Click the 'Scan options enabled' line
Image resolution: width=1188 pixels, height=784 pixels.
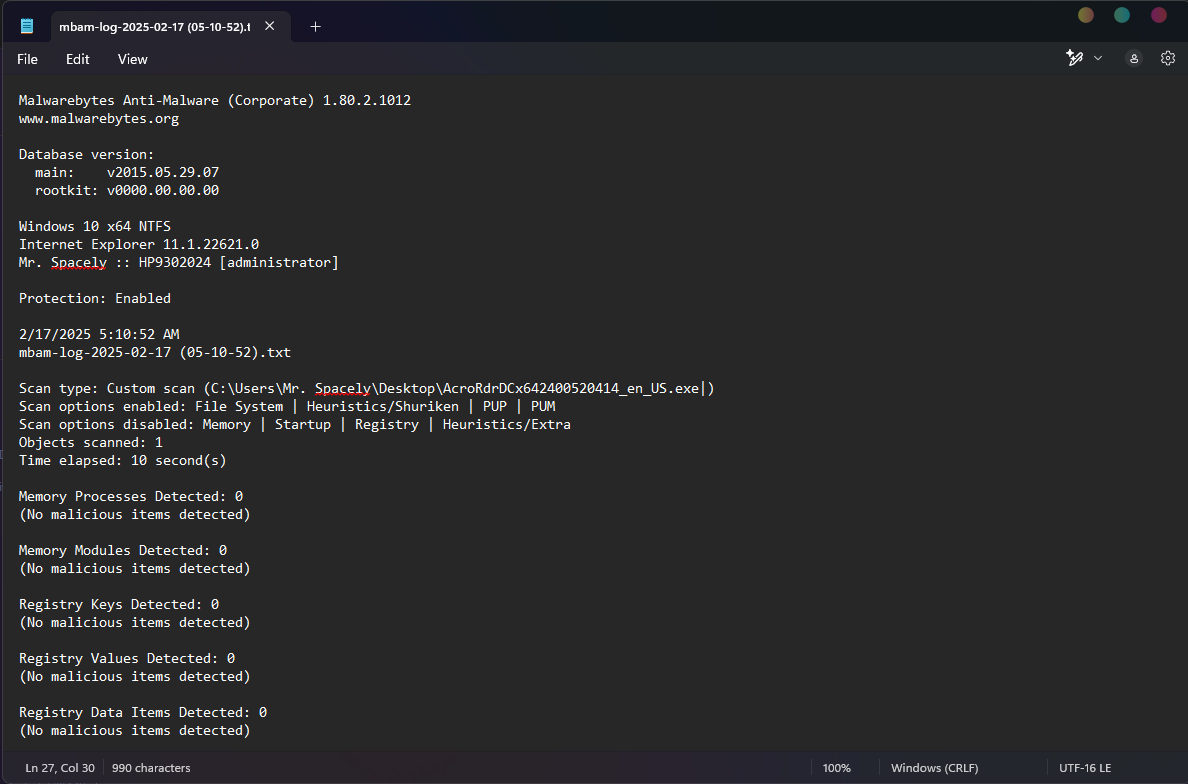pyautogui.click(x=287, y=406)
